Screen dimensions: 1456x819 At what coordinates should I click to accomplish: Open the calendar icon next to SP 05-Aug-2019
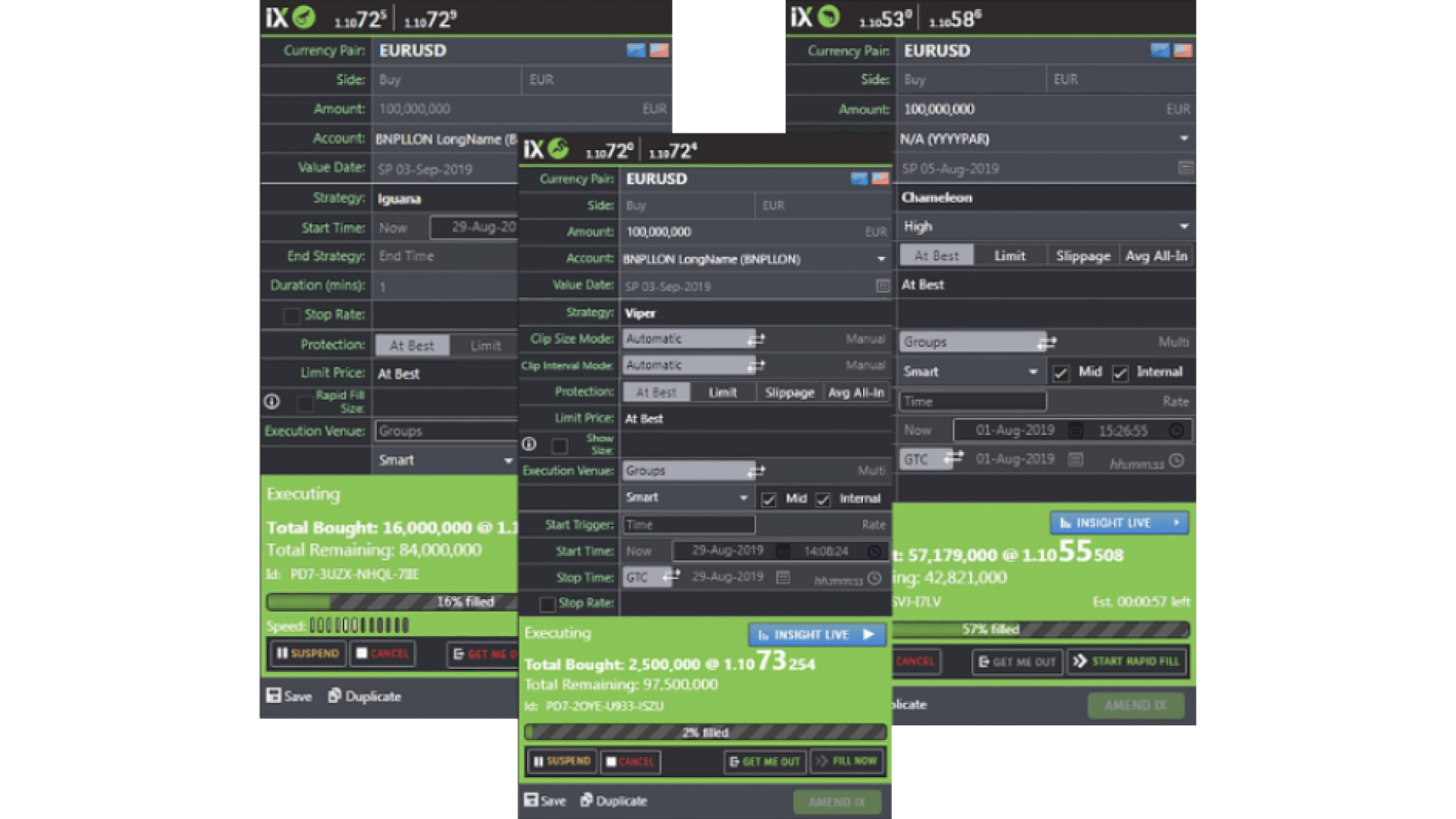pos(1185,168)
